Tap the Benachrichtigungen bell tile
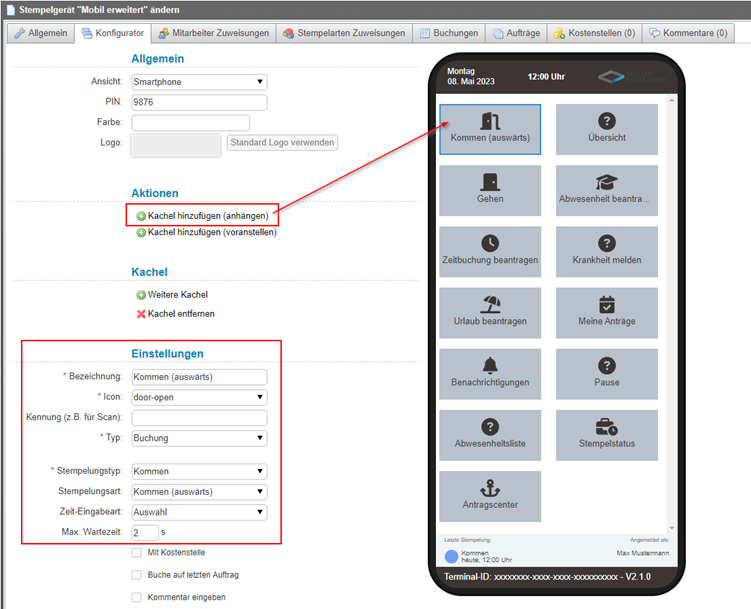This screenshot has height=609, width=751. tap(490, 373)
